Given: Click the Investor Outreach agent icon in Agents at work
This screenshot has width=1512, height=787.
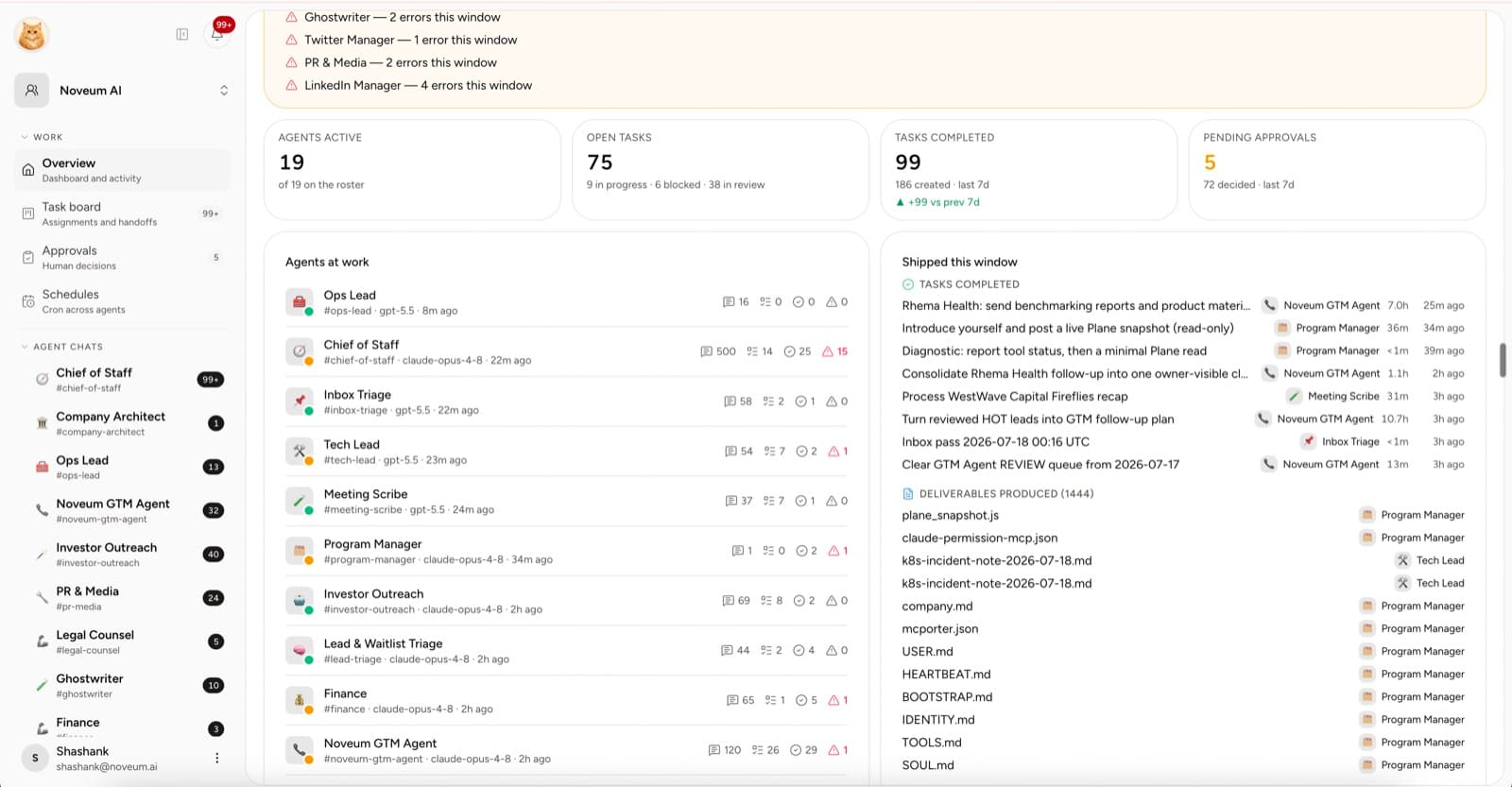Looking at the screenshot, I should [x=300, y=601].
